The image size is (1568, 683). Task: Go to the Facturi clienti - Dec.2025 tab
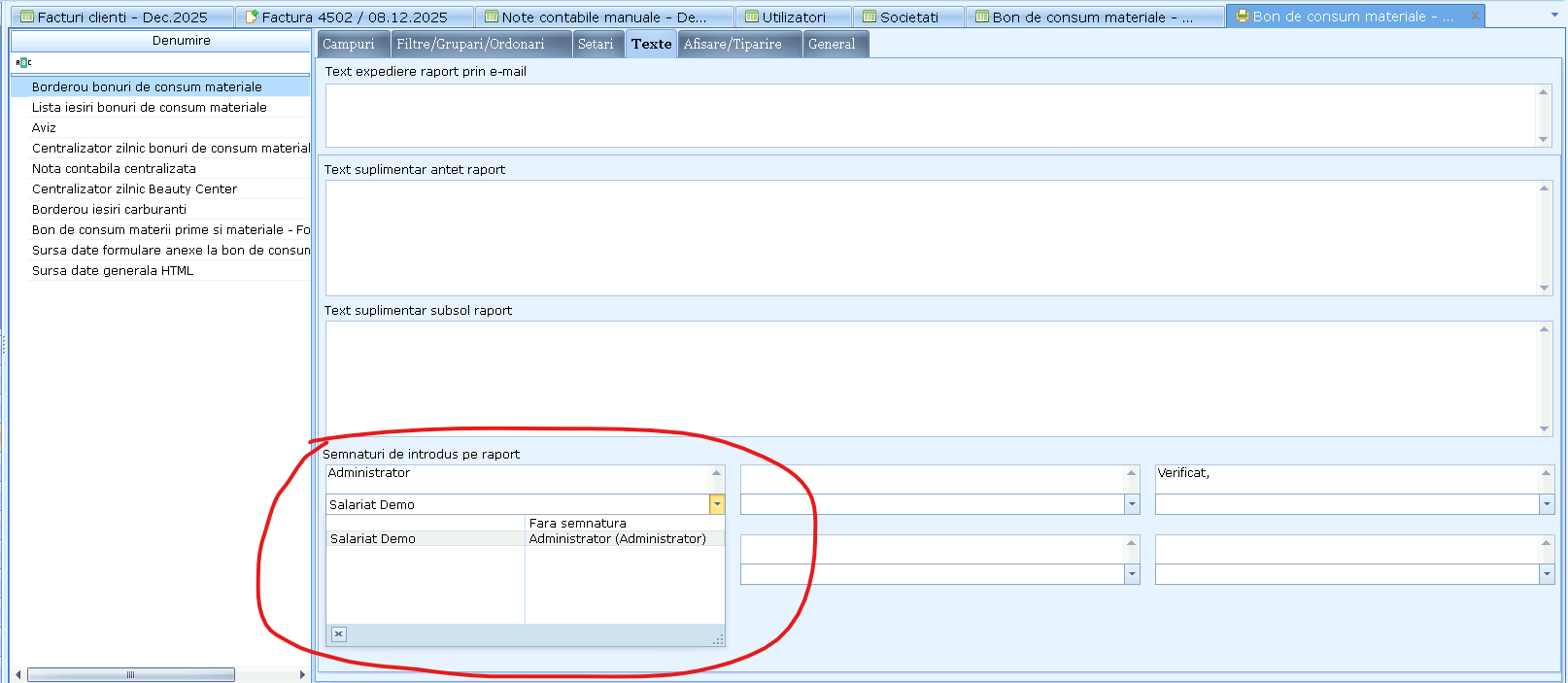pyautogui.click(x=121, y=17)
